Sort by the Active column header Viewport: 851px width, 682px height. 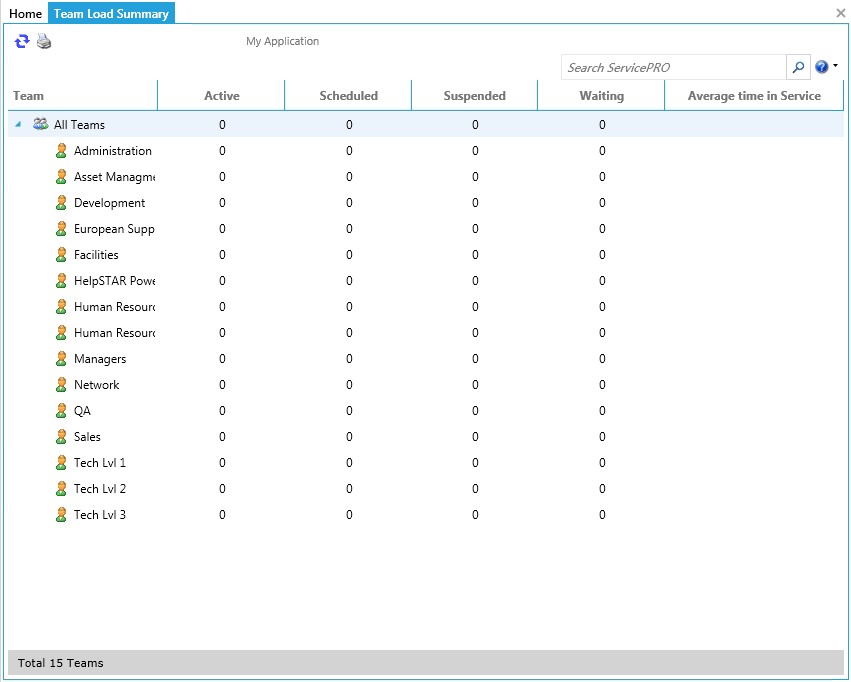[x=221, y=96]
